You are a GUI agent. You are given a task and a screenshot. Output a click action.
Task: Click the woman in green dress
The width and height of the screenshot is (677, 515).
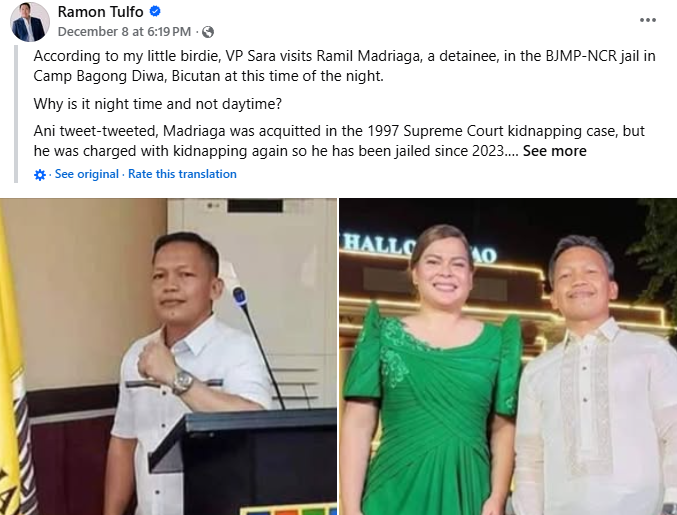click(434, 371)
